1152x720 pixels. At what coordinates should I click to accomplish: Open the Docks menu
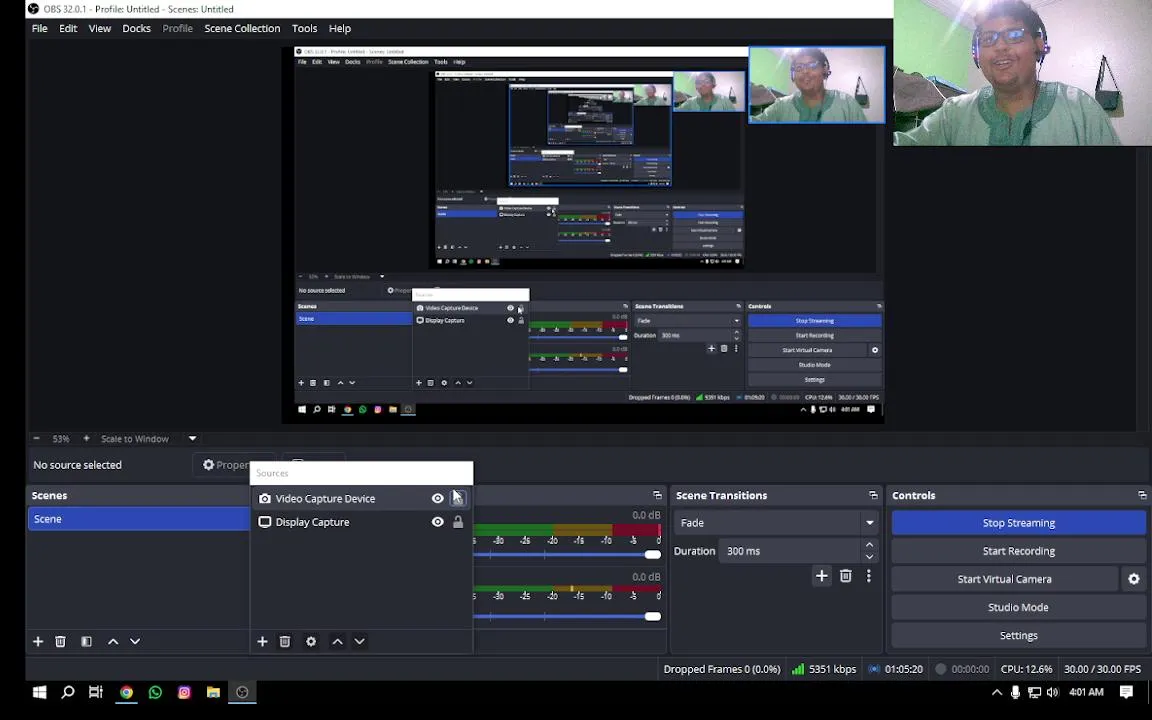136,28
